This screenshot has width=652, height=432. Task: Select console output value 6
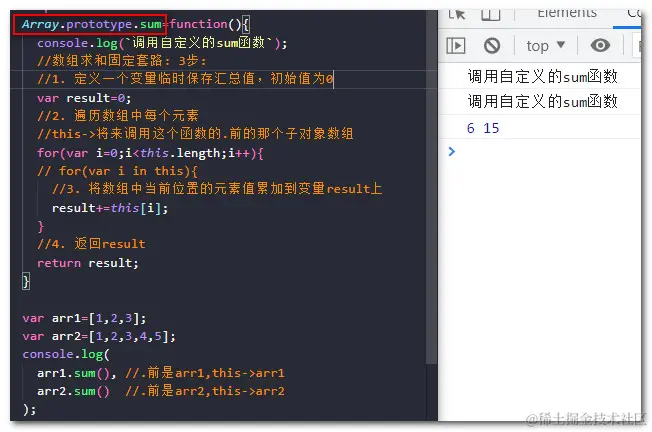[470, 128]
